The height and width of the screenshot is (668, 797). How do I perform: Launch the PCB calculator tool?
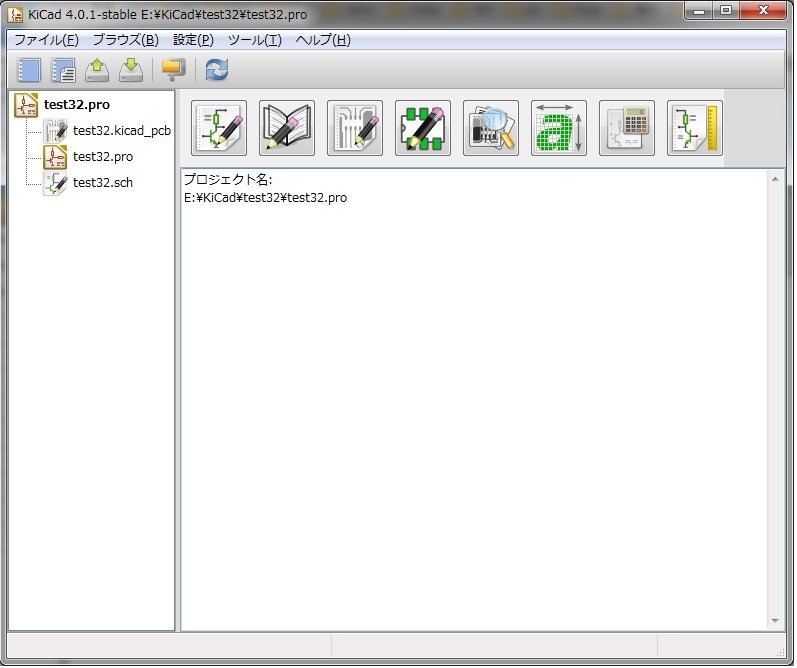click(627, 128)
